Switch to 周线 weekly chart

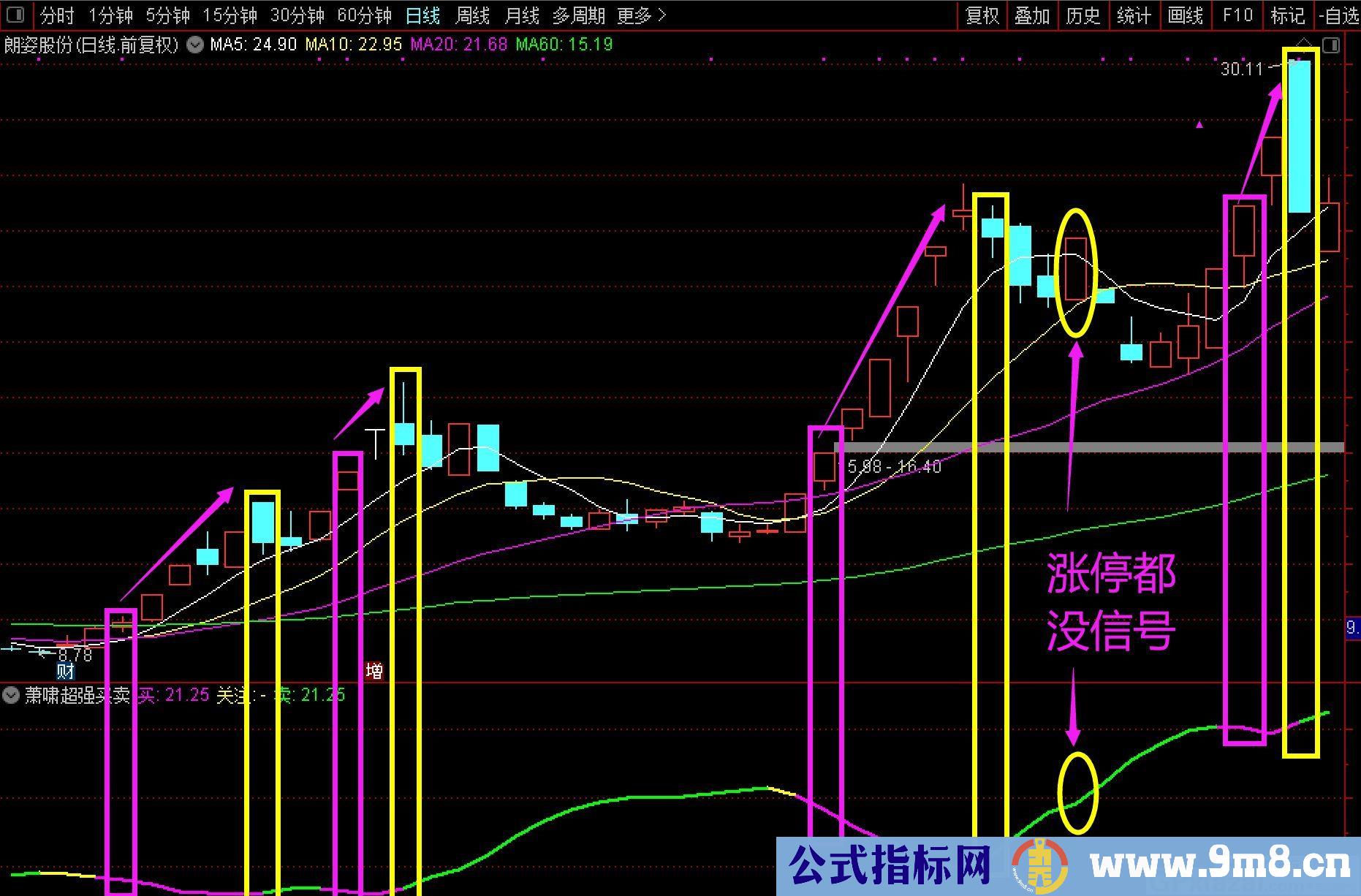472,15
